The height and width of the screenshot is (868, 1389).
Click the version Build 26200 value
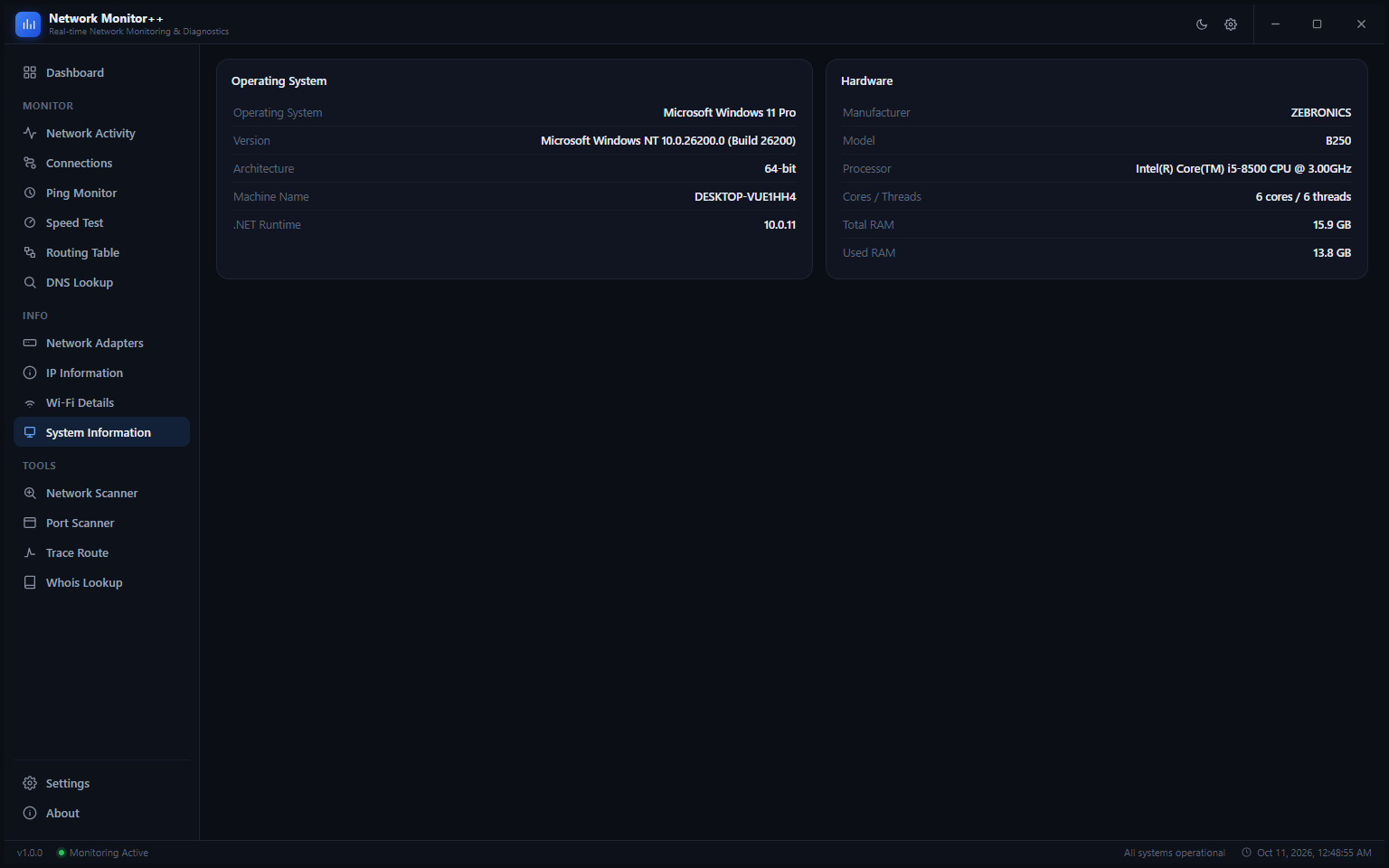point(668,140)
